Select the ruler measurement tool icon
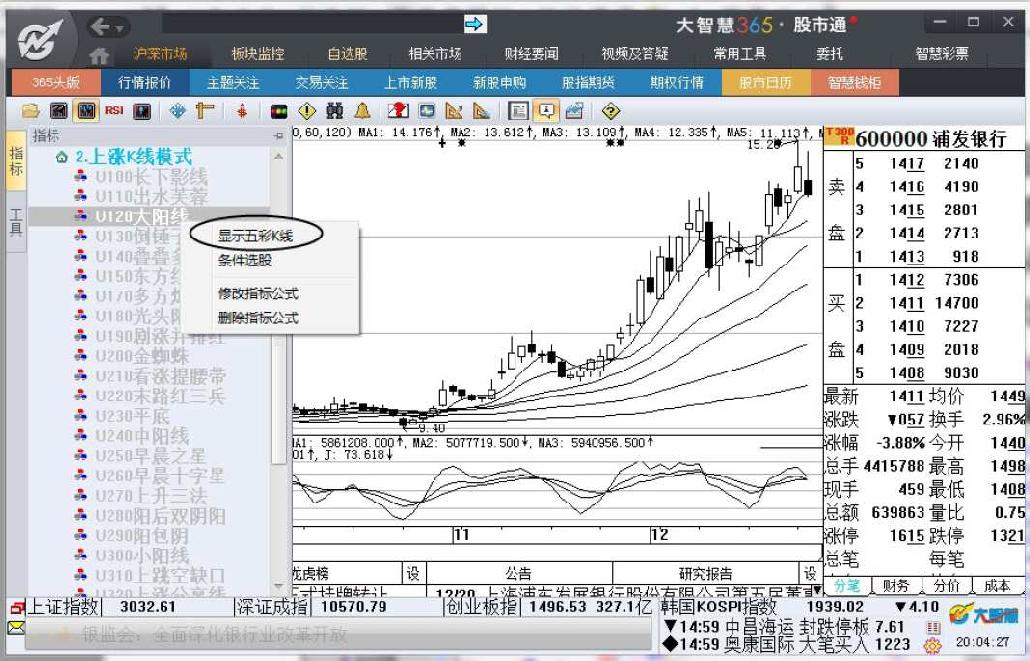The width and height of the screenshot is (1030, 661). coord(205,110)
